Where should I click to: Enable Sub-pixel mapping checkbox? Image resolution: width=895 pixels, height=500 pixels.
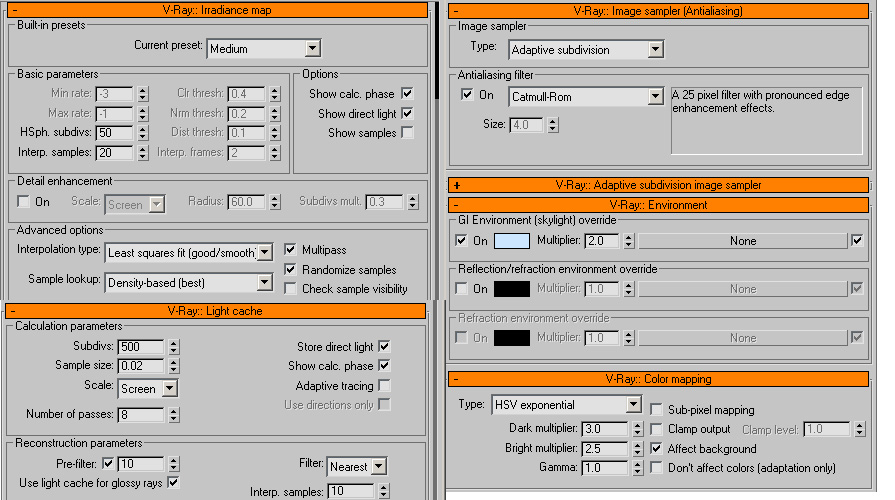coord(656,409)
